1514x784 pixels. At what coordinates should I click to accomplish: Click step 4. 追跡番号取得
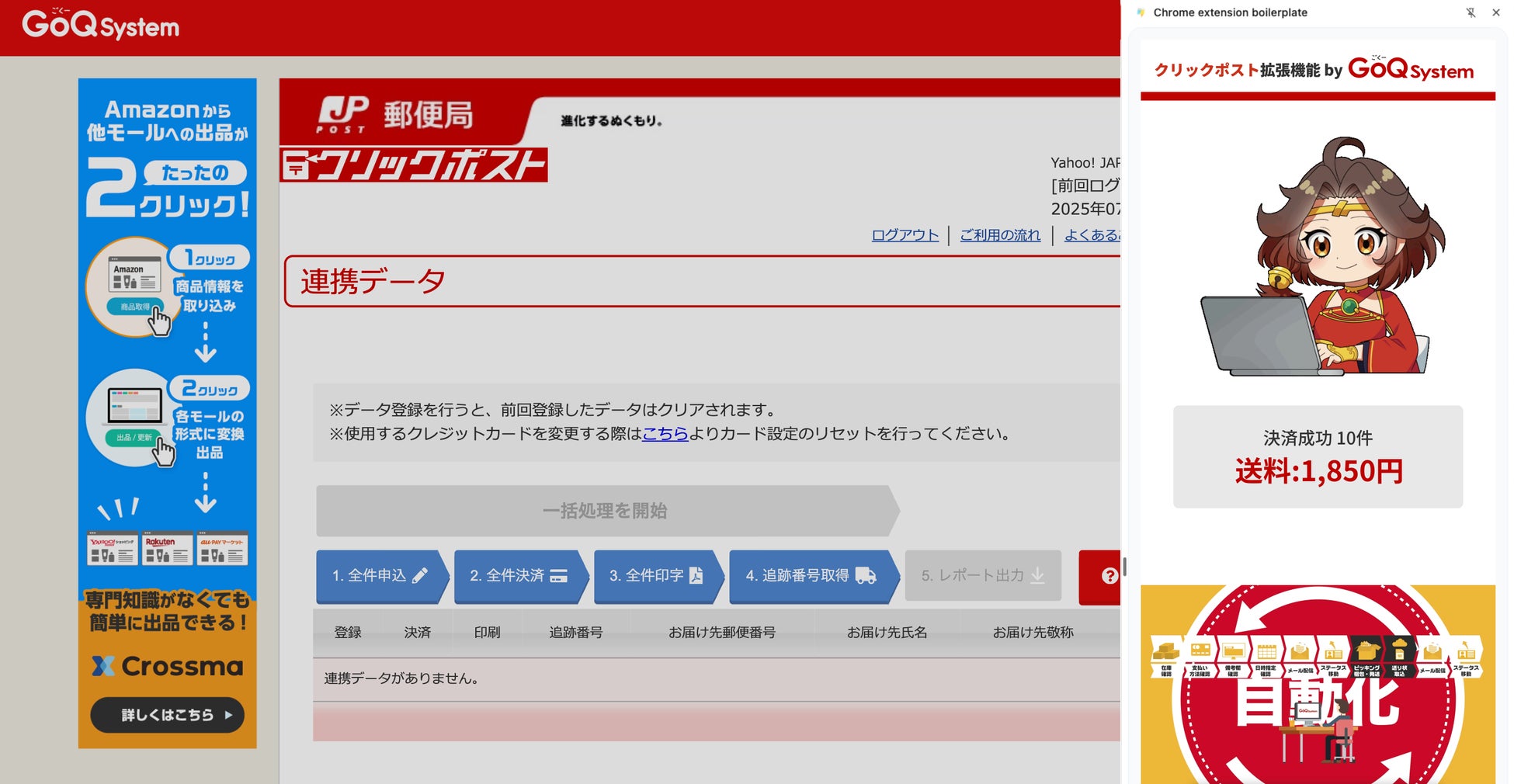coord(814,576)
